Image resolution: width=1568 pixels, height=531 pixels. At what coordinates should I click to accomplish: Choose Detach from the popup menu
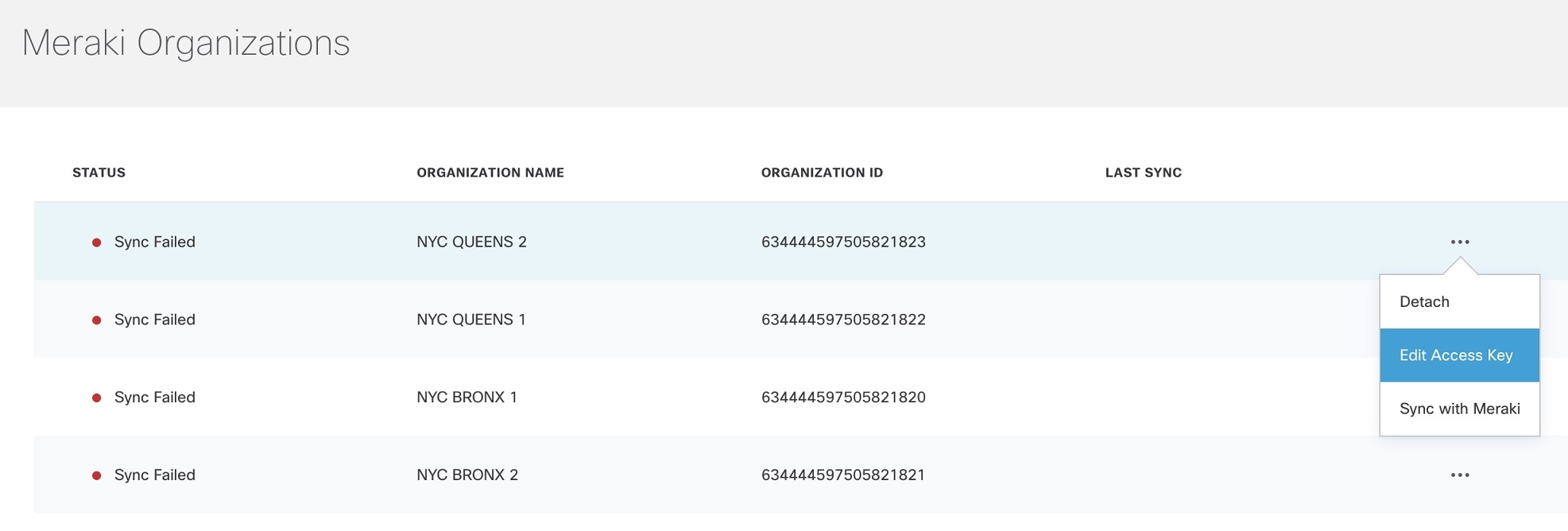pyautogui.click(x=1460, y=302)
